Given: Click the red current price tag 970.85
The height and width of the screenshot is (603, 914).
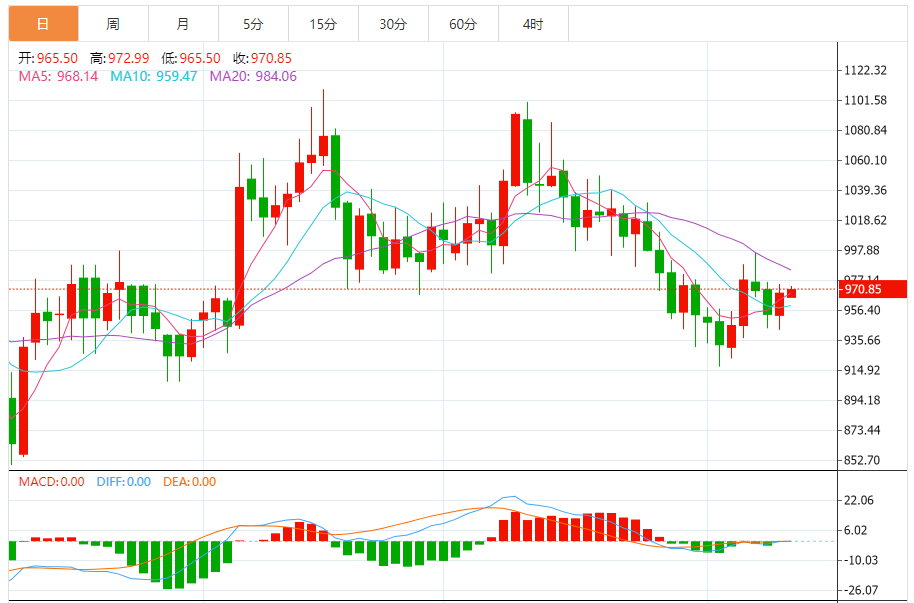Looking at the screenshot, I should [x=872, y=289].
